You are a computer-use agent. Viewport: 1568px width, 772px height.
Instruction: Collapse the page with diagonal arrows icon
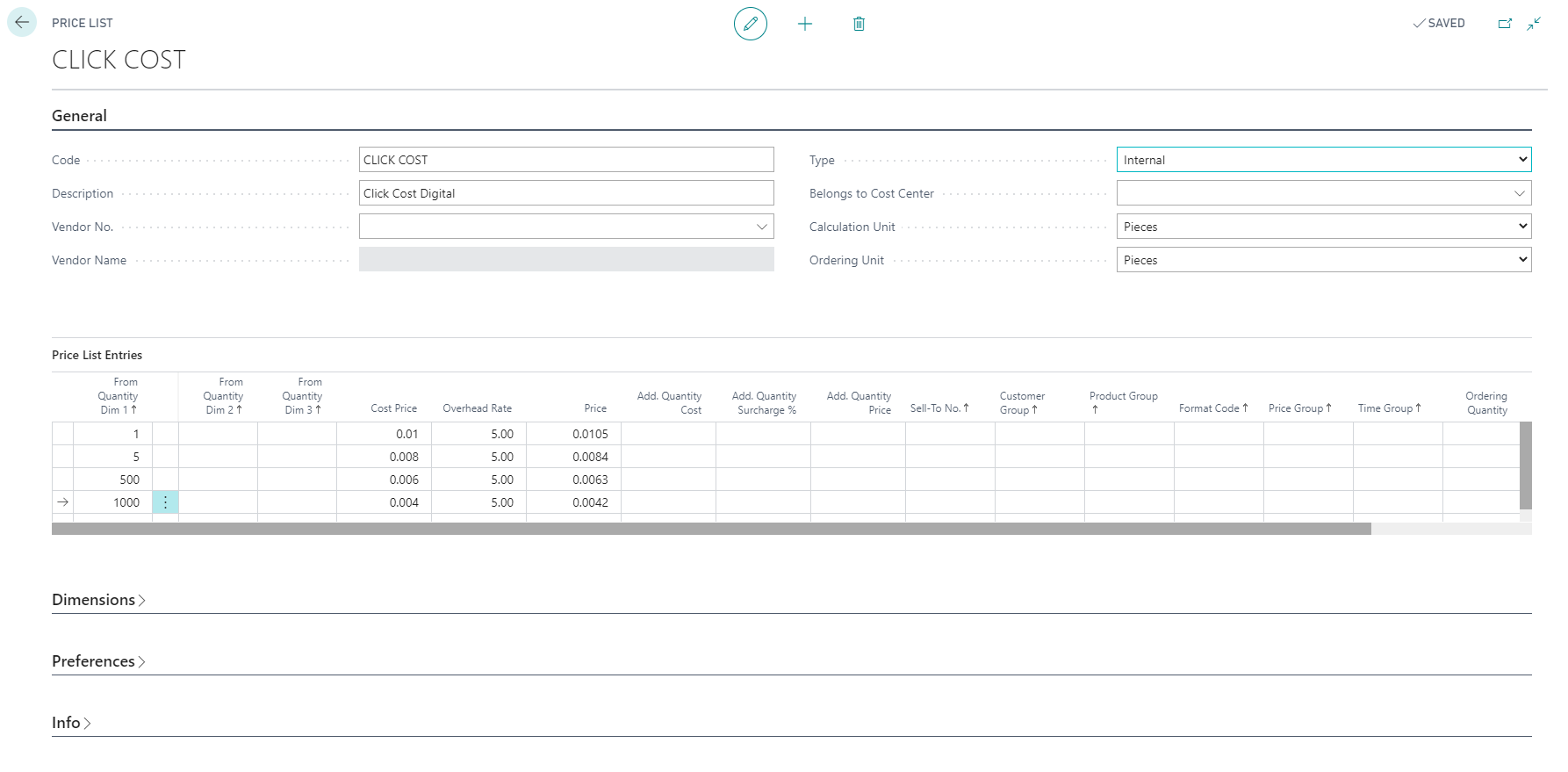(x=1534, y=24)
